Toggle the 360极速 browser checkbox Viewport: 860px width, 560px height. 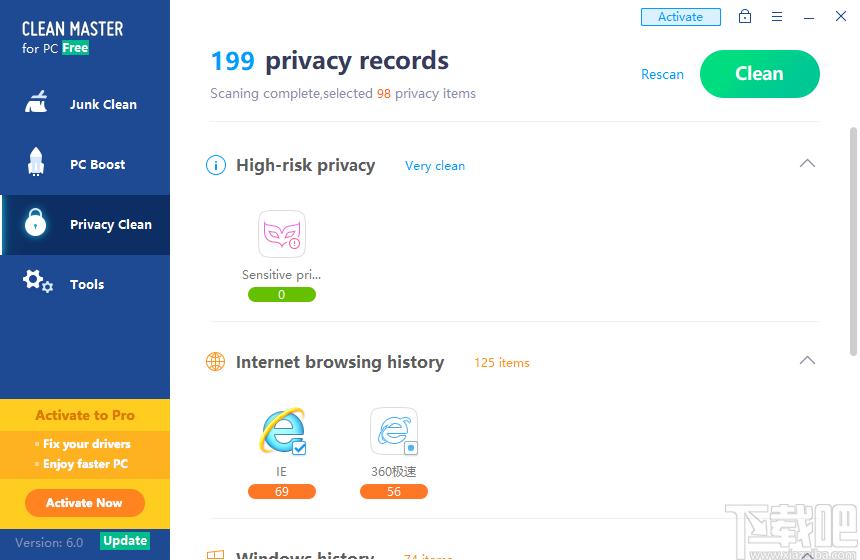coord(411,448)
